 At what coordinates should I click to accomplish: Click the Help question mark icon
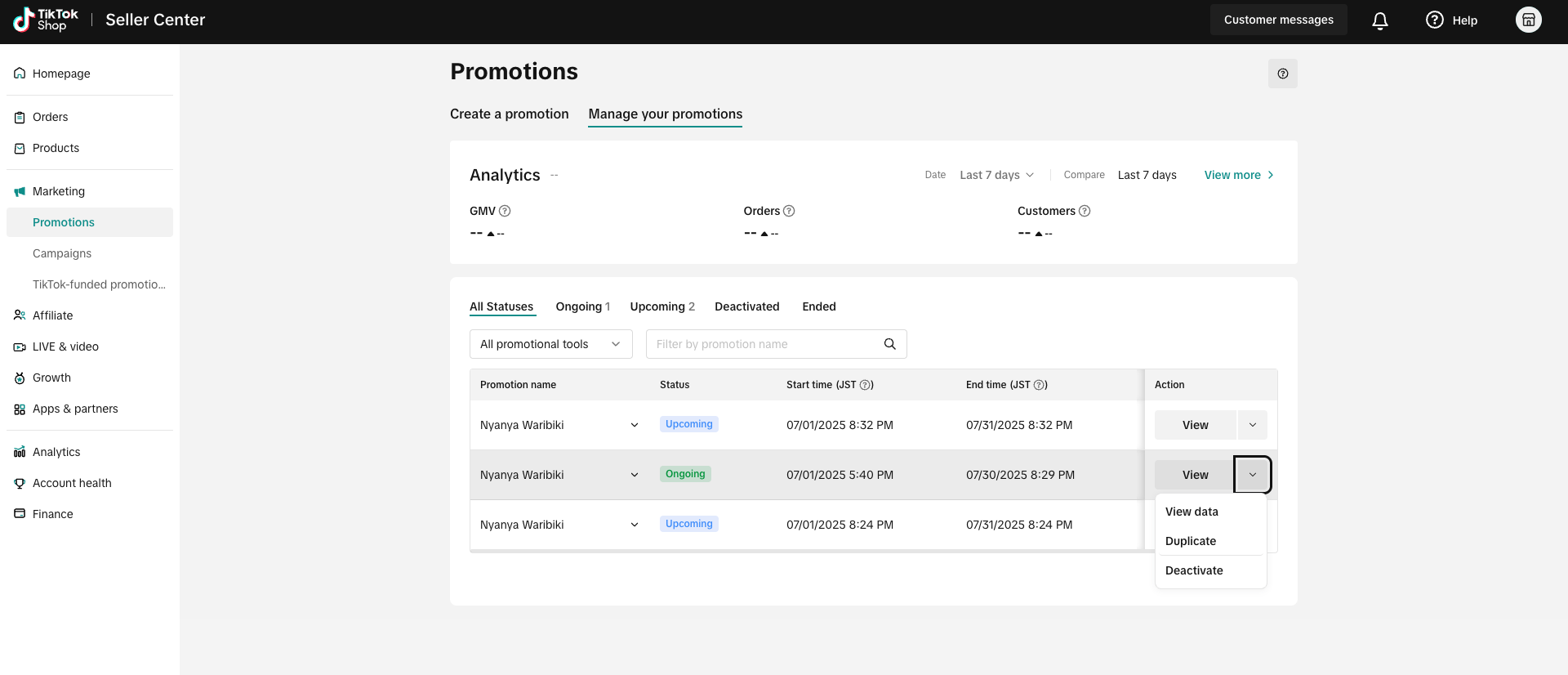1435,20
